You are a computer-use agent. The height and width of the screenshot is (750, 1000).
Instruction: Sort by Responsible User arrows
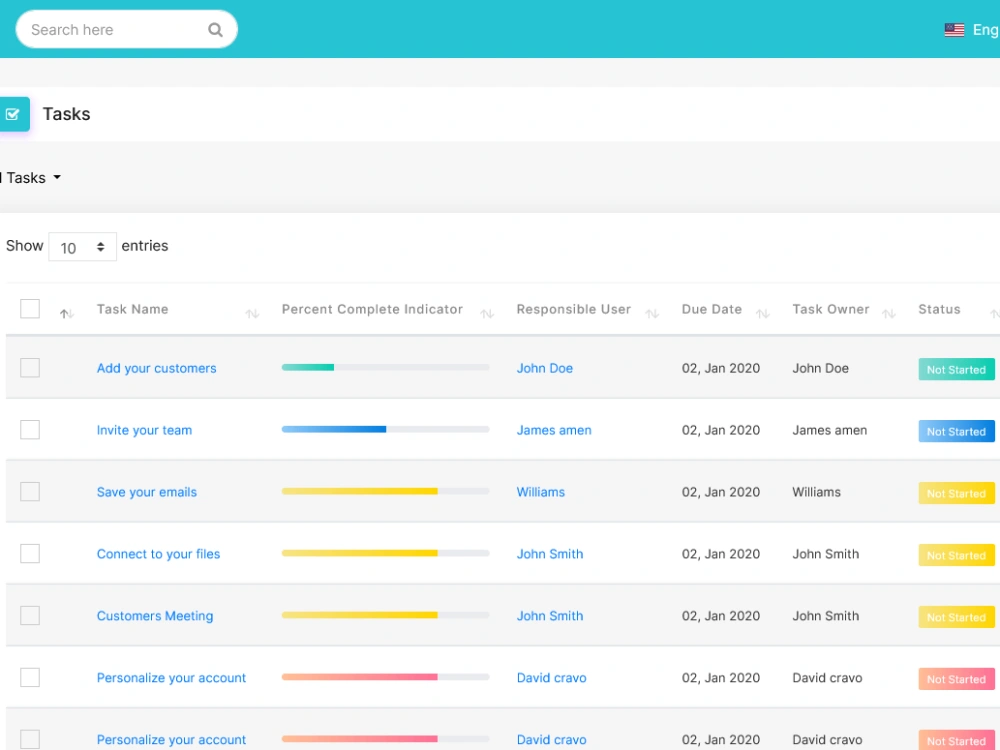pos(652,313)
